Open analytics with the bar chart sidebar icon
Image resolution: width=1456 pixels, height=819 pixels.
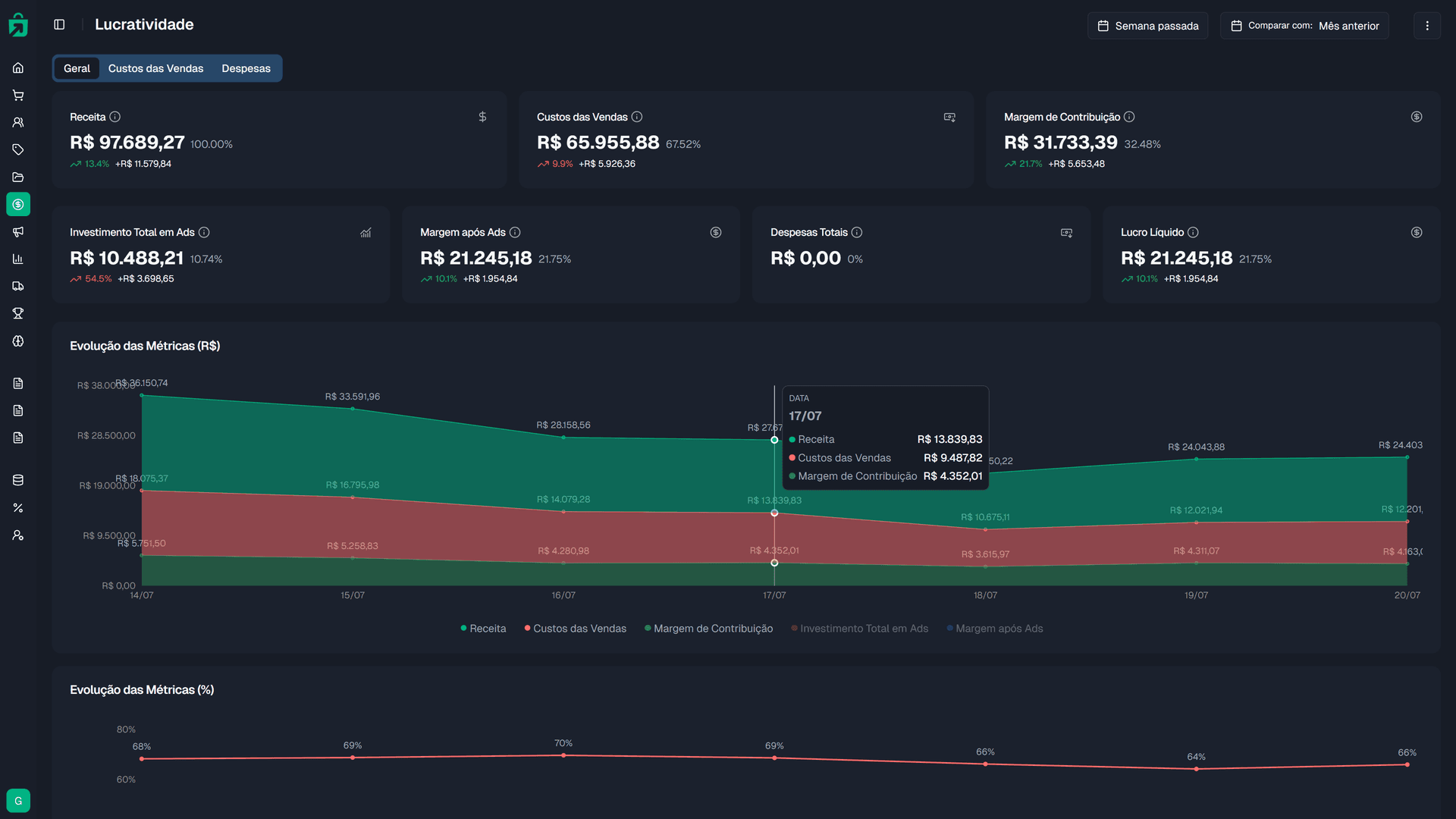18,259
